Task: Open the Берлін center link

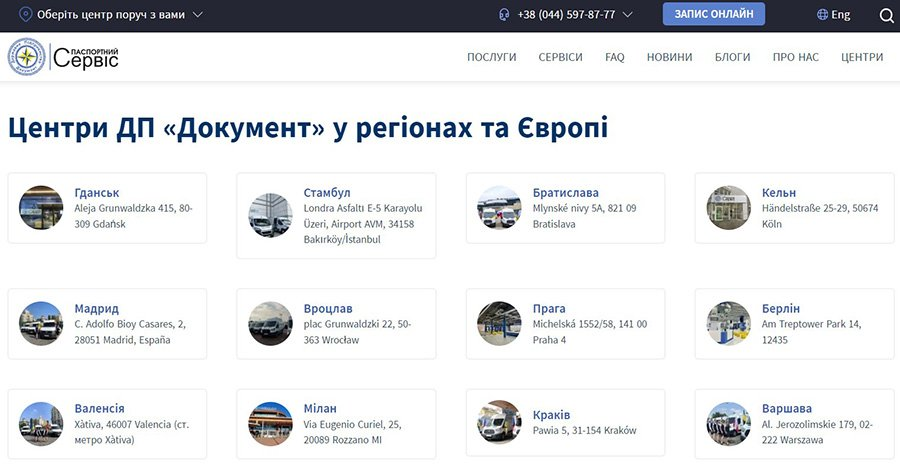Action: [x=781, y=308]
